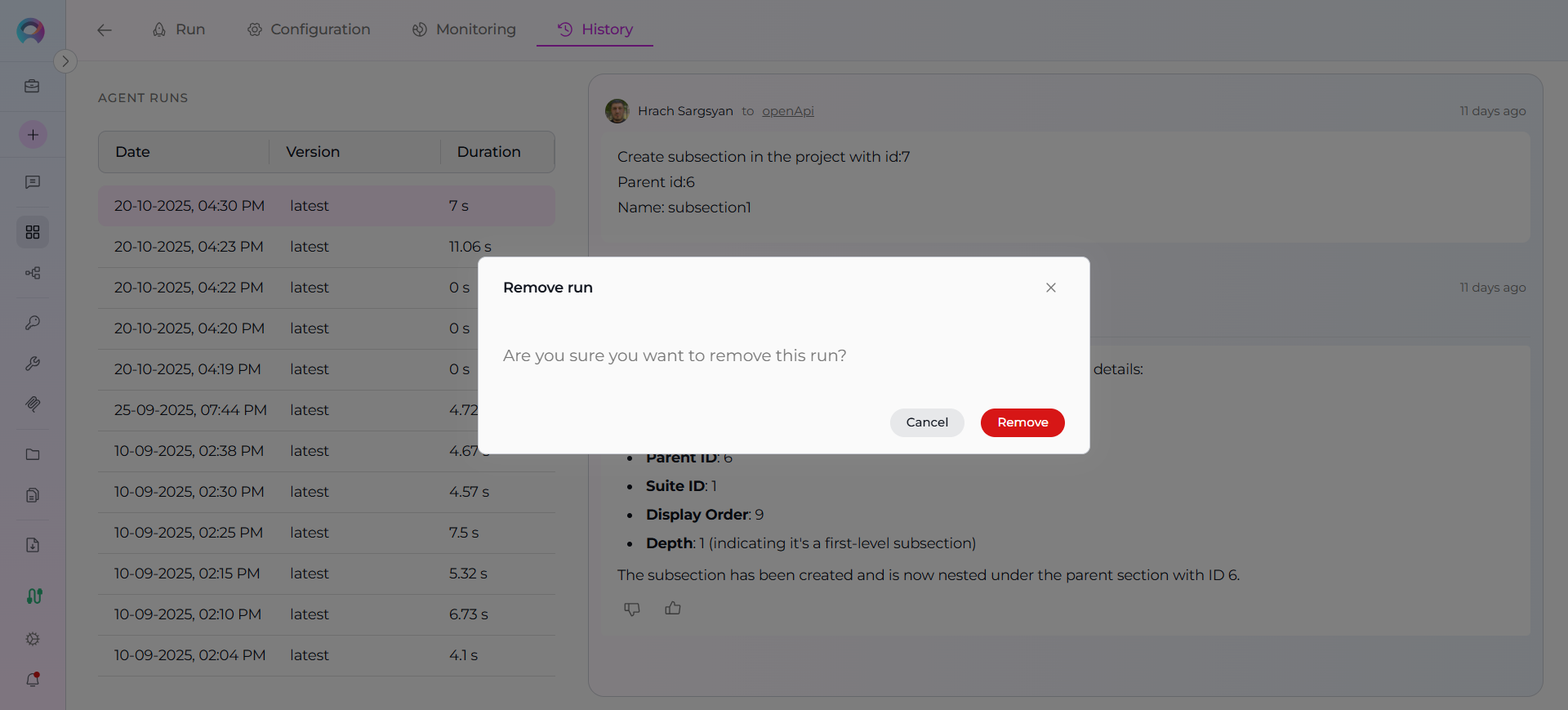Open the folder icon in sidebar
The height and width of the screenshot is (710, 1568).
click(33, 454)
